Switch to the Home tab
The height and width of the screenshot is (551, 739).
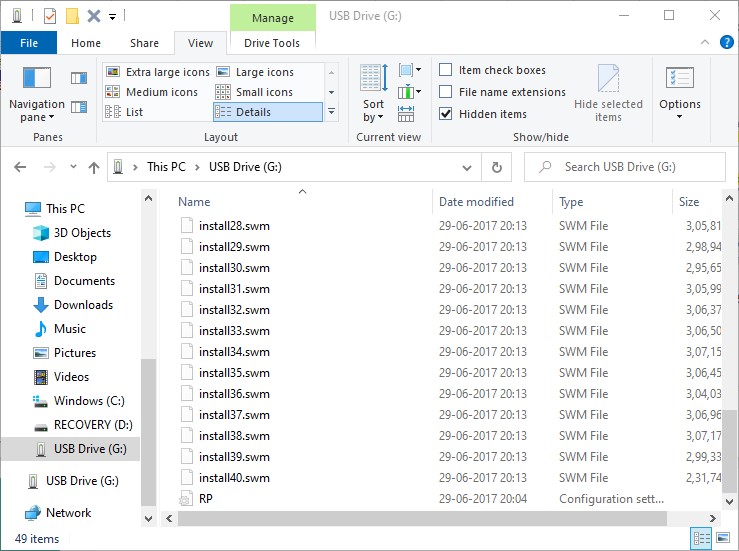[86, 43]
